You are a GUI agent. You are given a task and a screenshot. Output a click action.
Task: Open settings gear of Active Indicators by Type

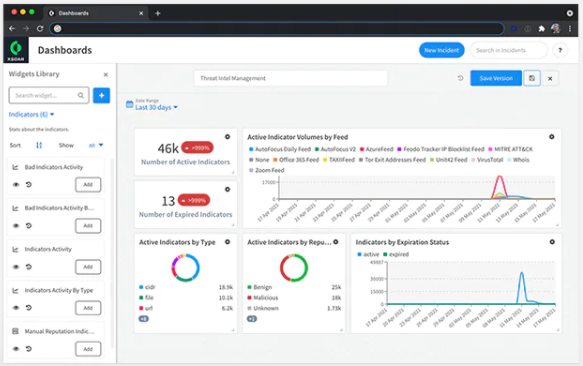pyautogui.click(x=228, y=242)
